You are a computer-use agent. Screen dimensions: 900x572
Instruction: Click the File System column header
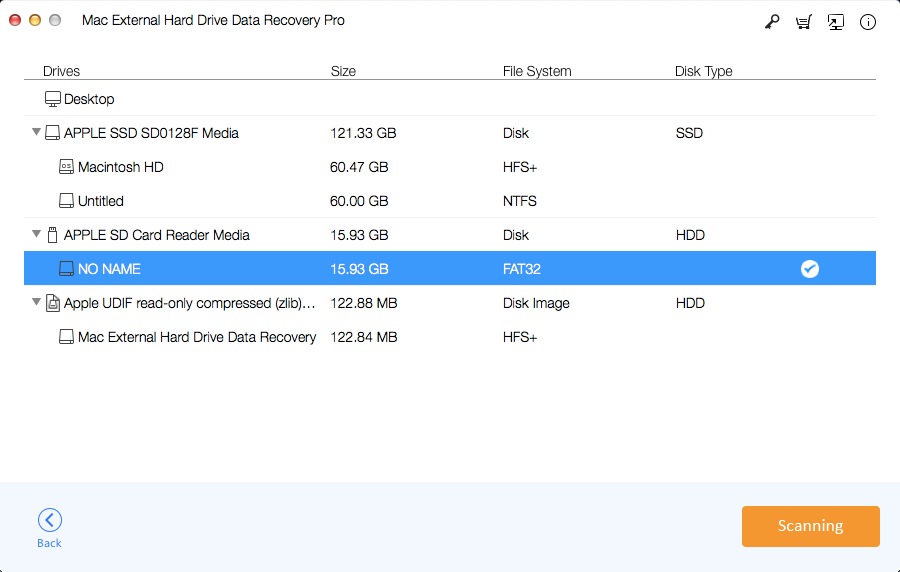click(x=537, y=71)
